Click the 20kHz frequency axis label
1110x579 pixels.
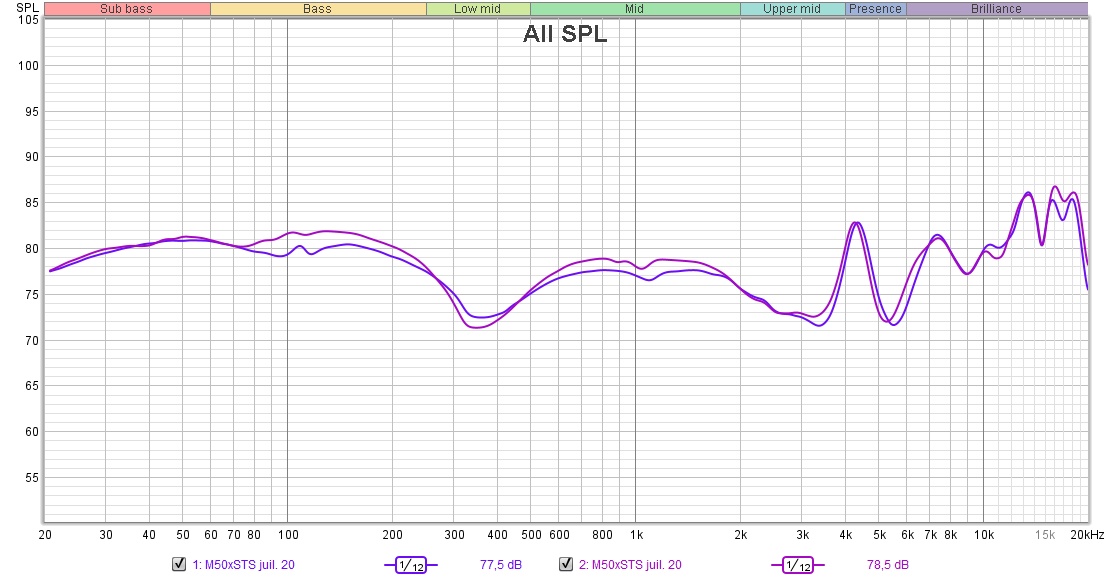pyautogui.click(x=1087, y=535)
